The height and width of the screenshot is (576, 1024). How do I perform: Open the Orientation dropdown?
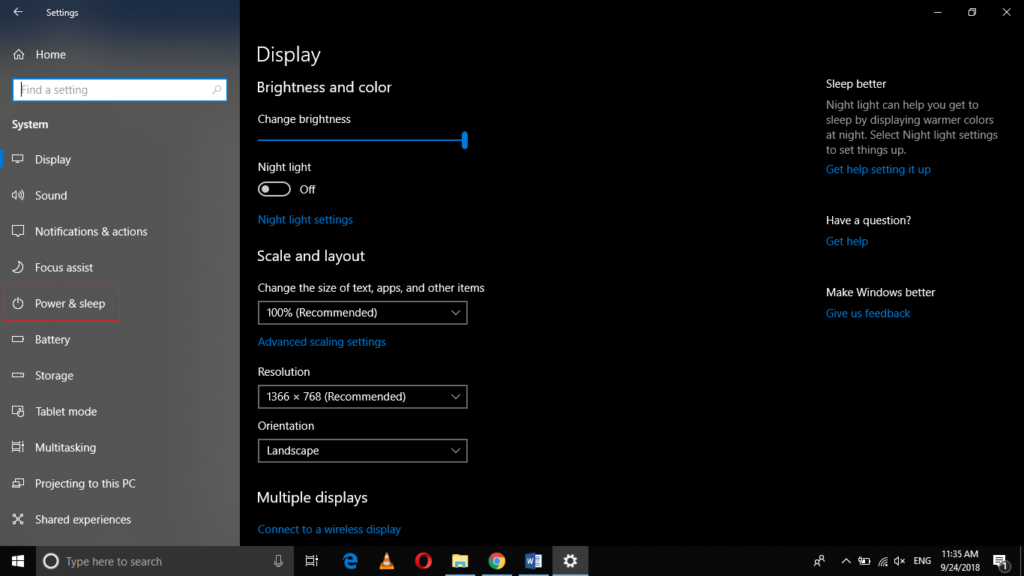tap(362, 450)
